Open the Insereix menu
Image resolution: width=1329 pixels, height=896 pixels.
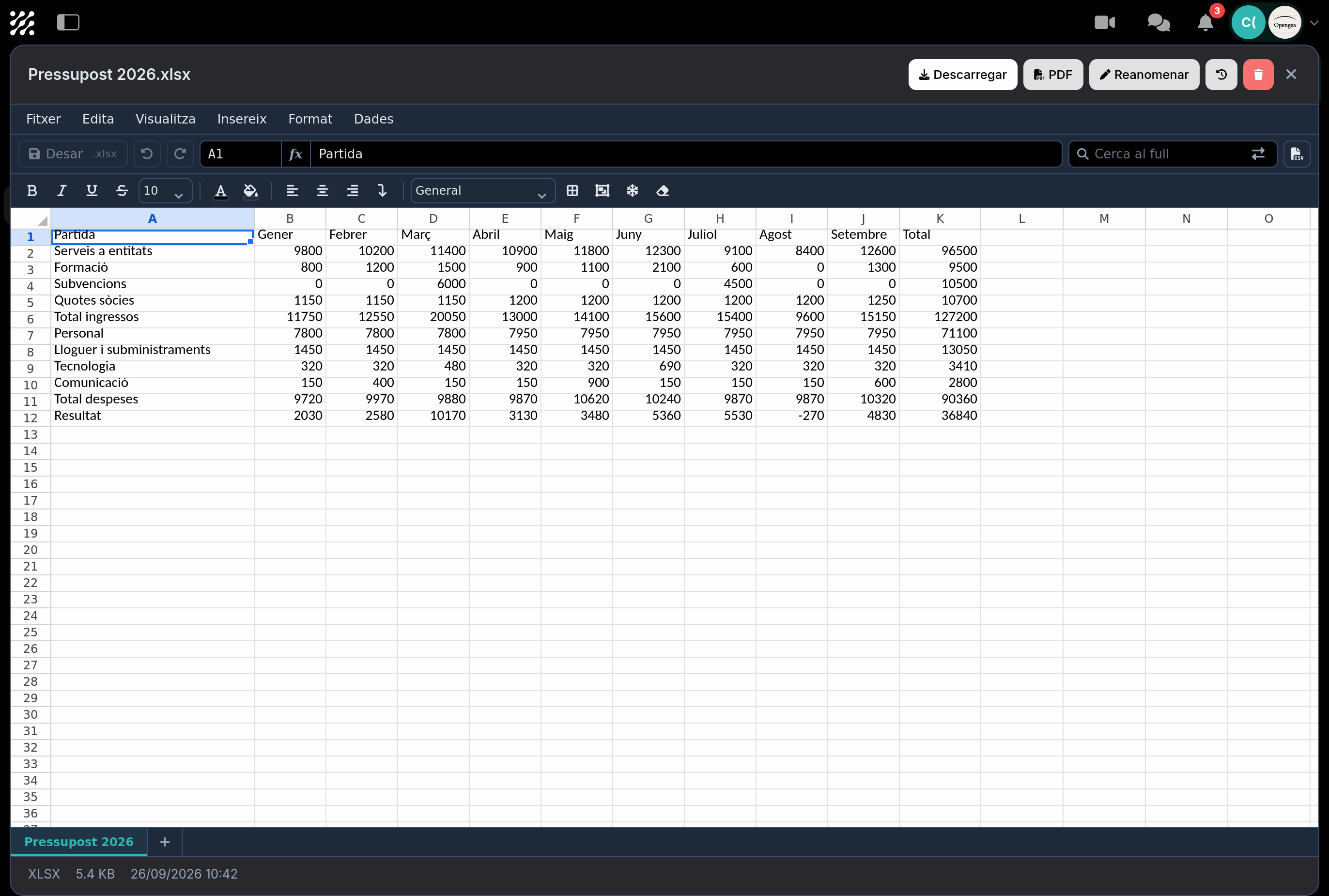tap(242, 119)
